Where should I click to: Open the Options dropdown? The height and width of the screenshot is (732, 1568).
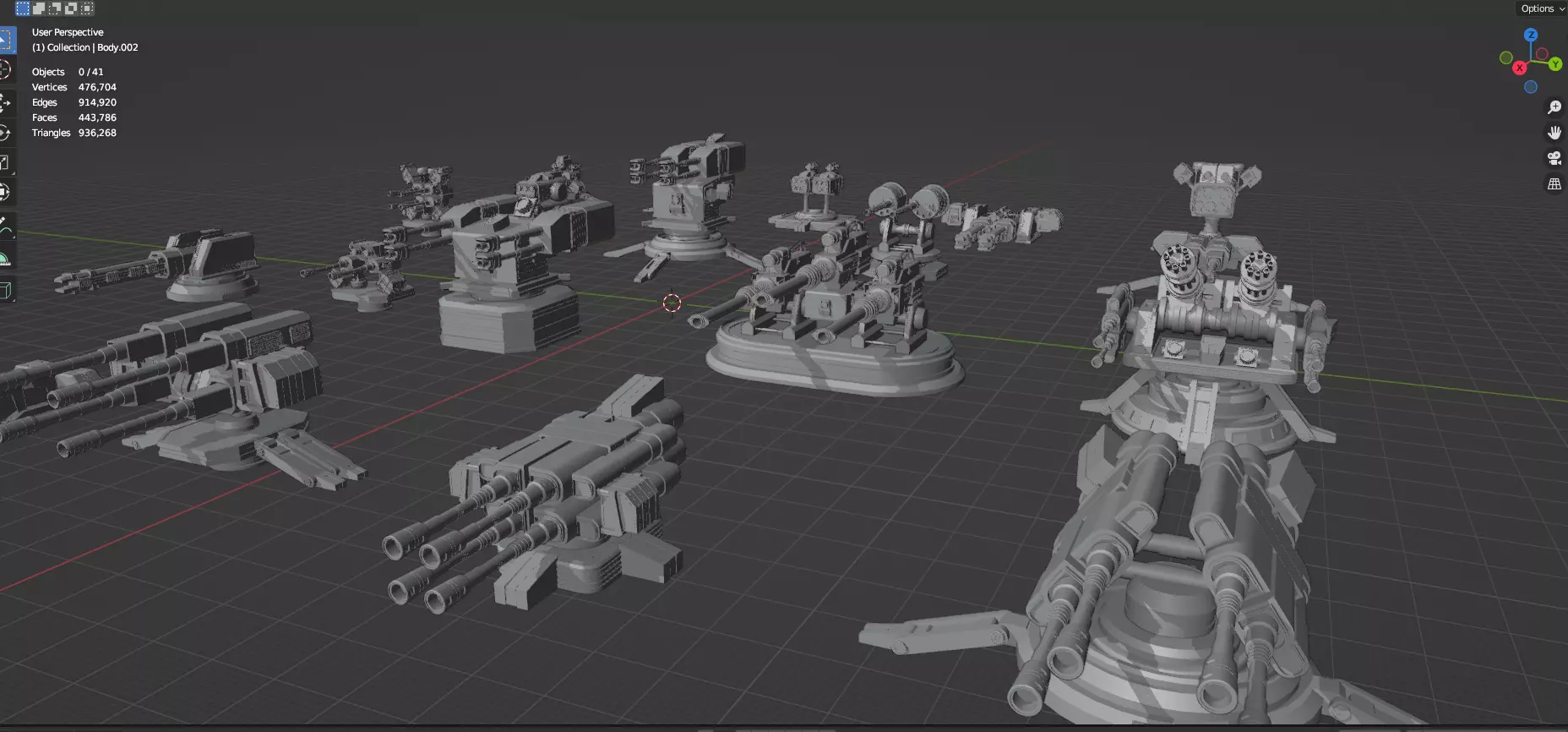1543,8
